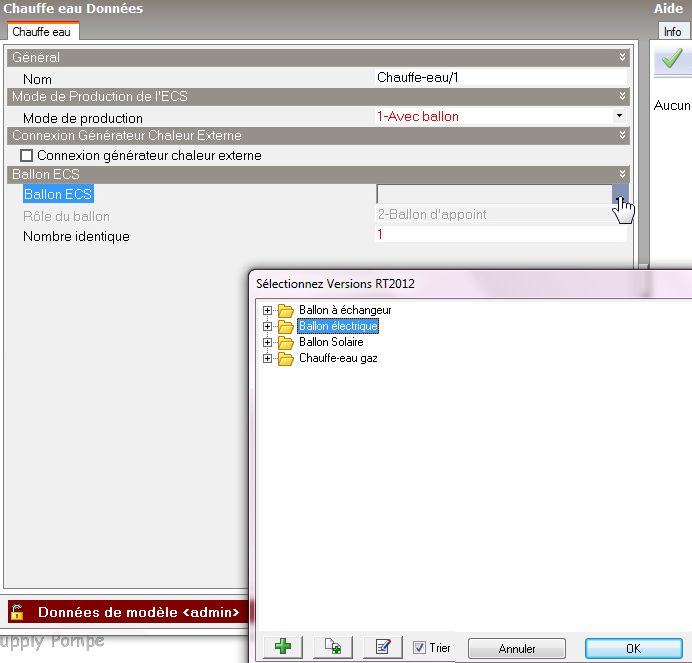The width and height of the screenshot is (692, 663).
Task: Click the green checkmark validation icon
Action: 672,60
